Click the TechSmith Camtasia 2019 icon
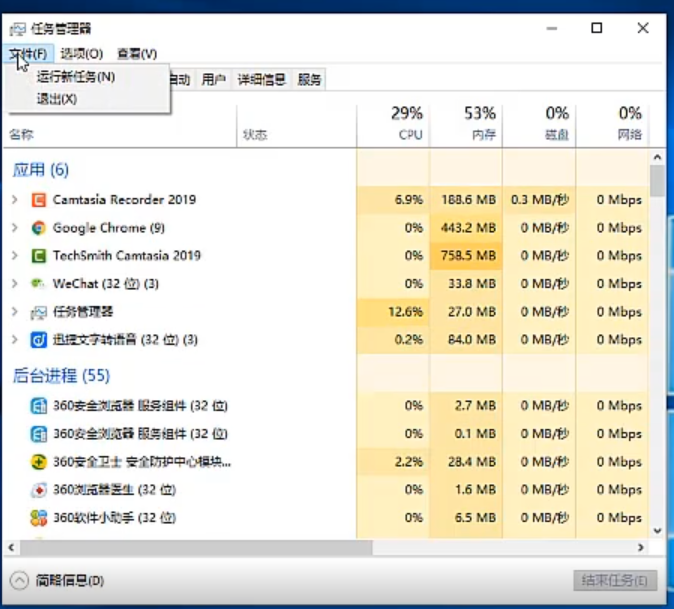The height and width of the screenshot is (609, 674). (x=38, y=256)
